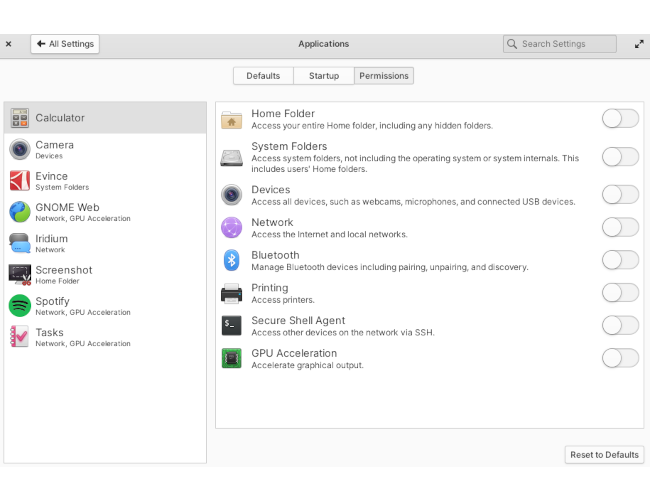This screenshot has width=650, height=500.
Task: Click the GPU Acceleration title text
Action: (x=294, y=353)
